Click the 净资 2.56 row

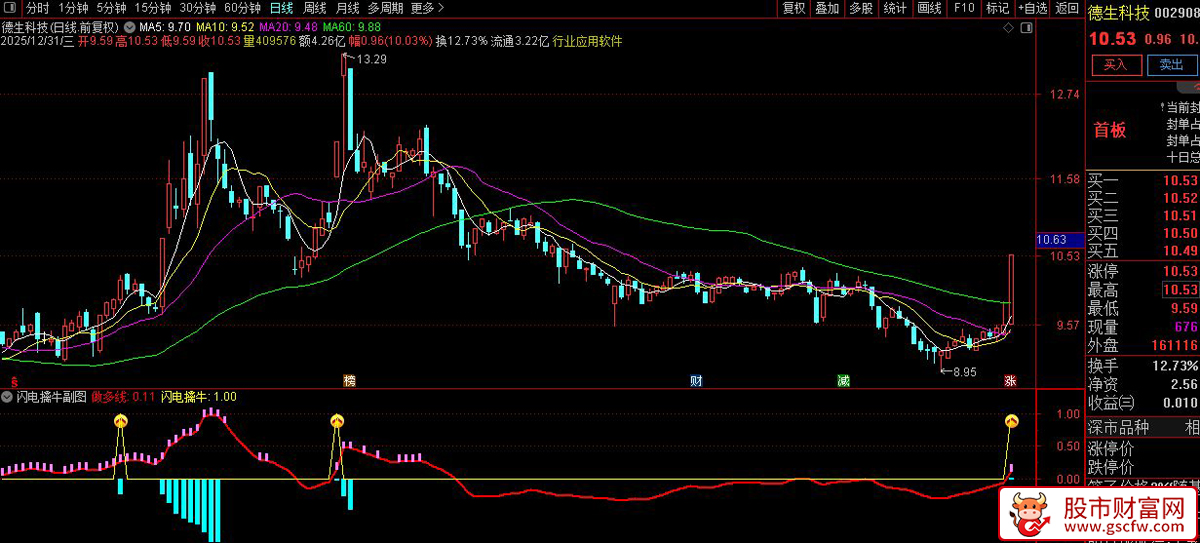click(1143, 384)
